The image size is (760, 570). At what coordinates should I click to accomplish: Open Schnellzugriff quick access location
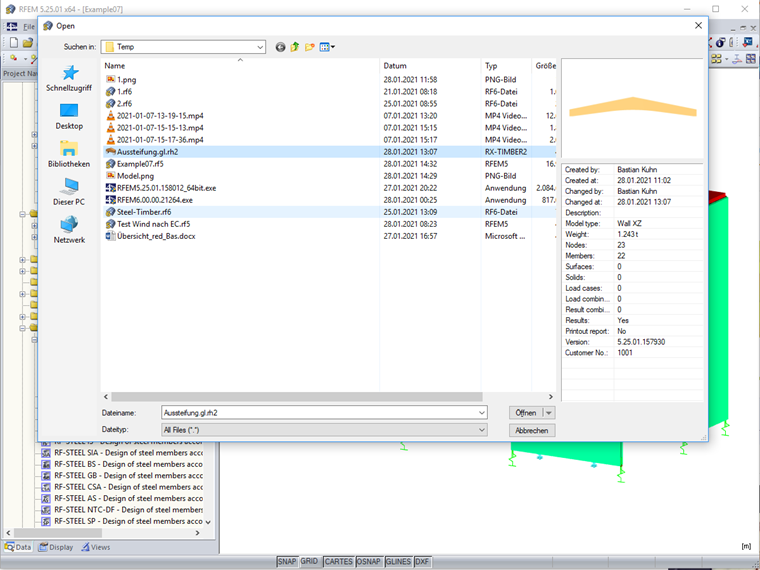pyautogui.click(x=69, y=79)
